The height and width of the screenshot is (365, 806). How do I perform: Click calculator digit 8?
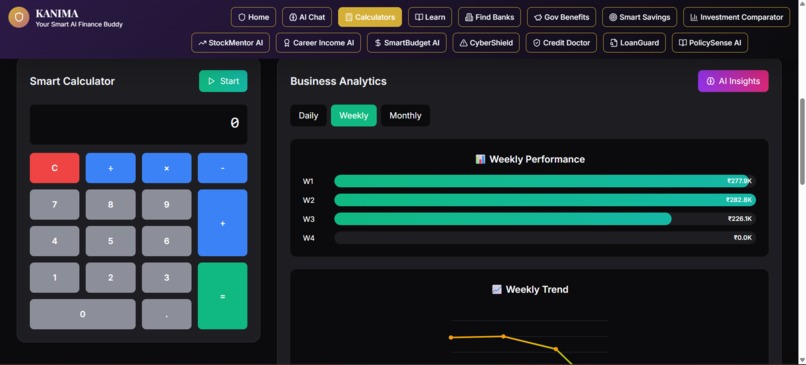111,205
